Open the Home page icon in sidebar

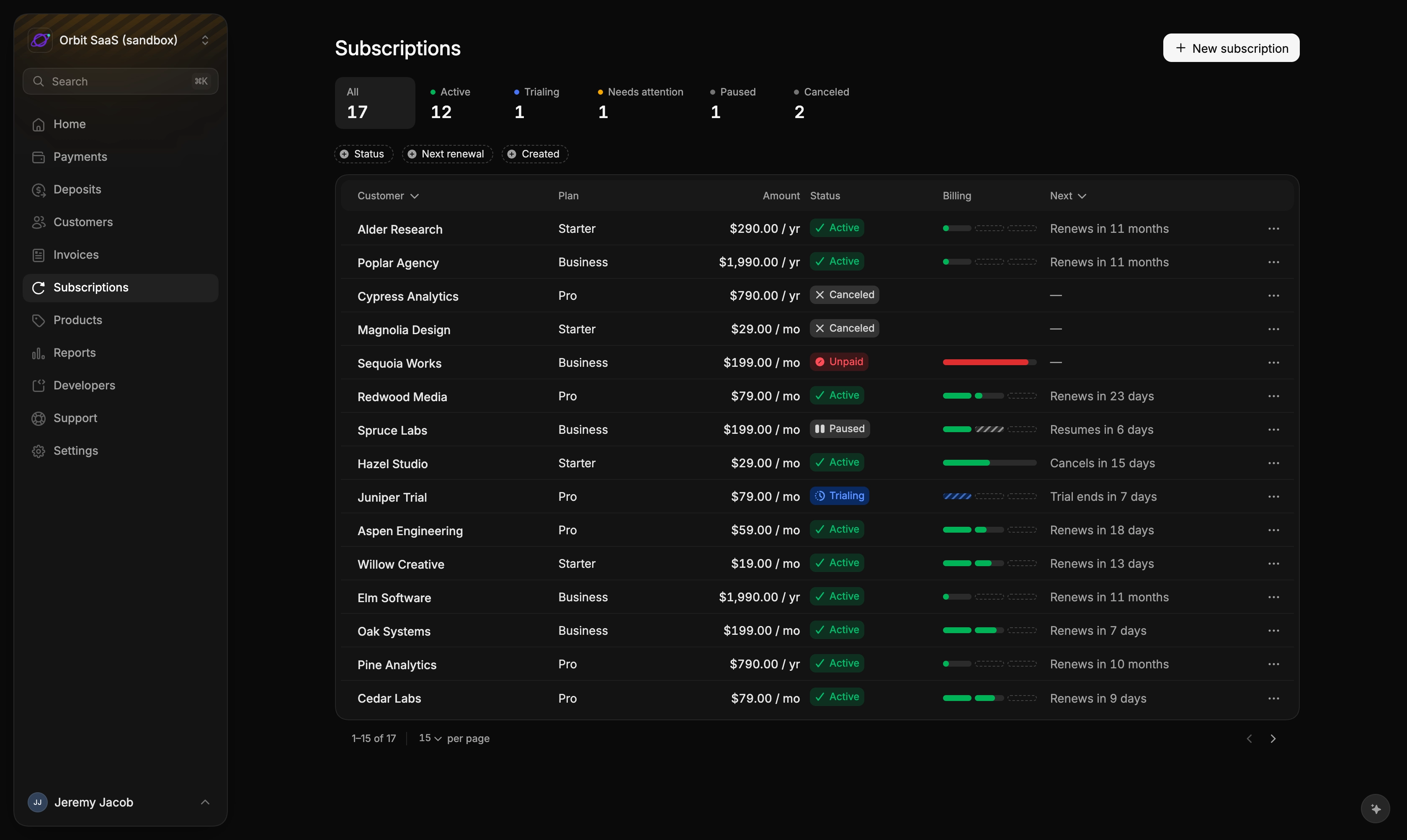click(39, 124)
